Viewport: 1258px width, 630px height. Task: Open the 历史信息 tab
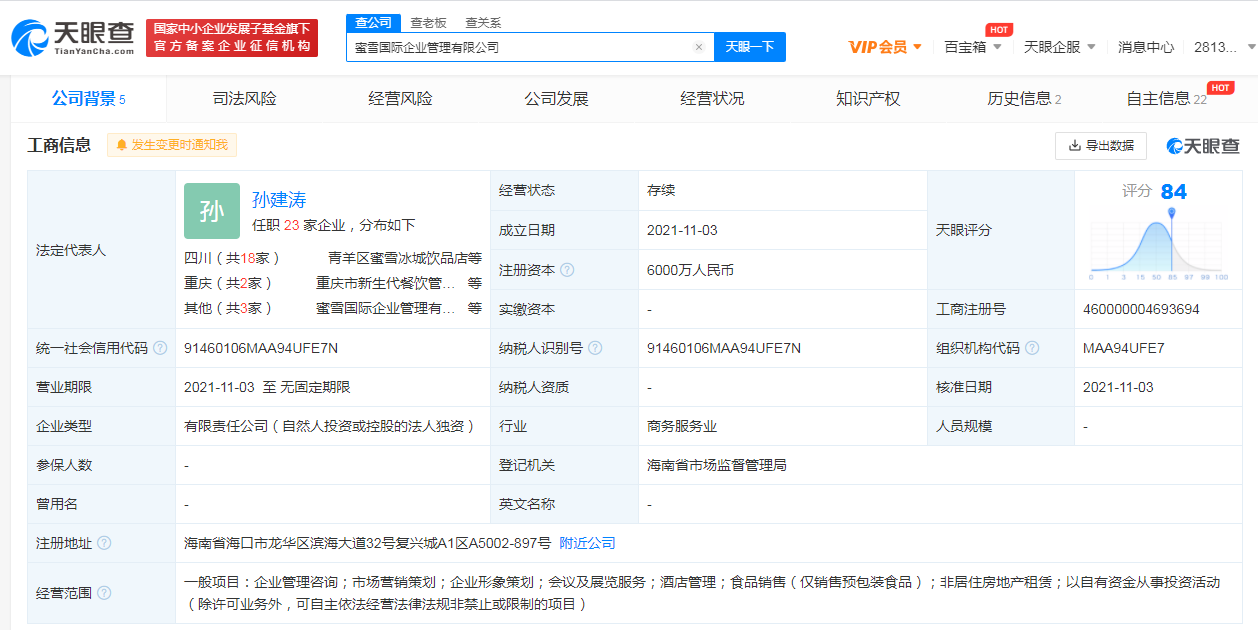(1024, 99)
